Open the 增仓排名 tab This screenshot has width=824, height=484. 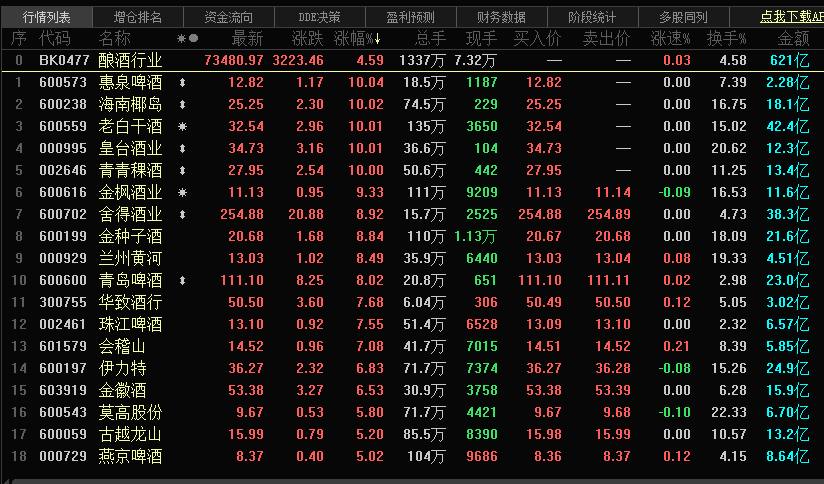(x=138, y=17)
